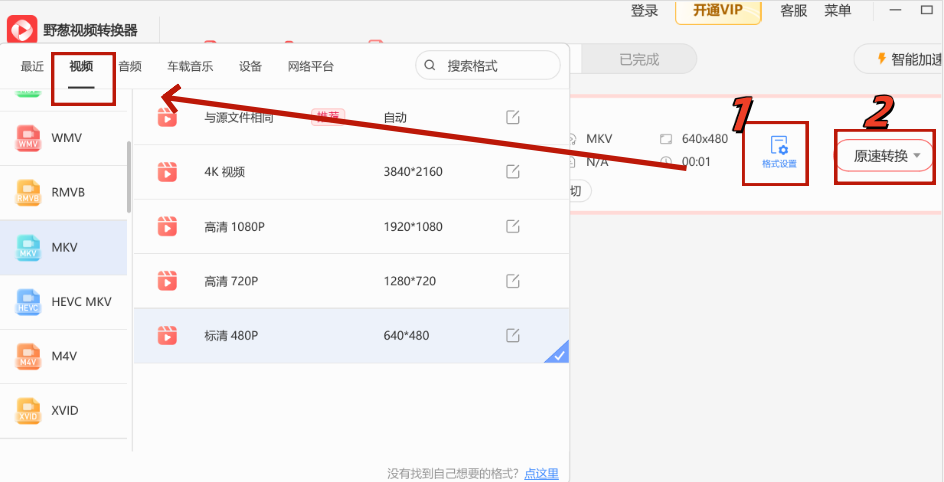Viewport: 944px width, 482px height.
Task: Click the format list scrollbar
Action: click(129, 176)
